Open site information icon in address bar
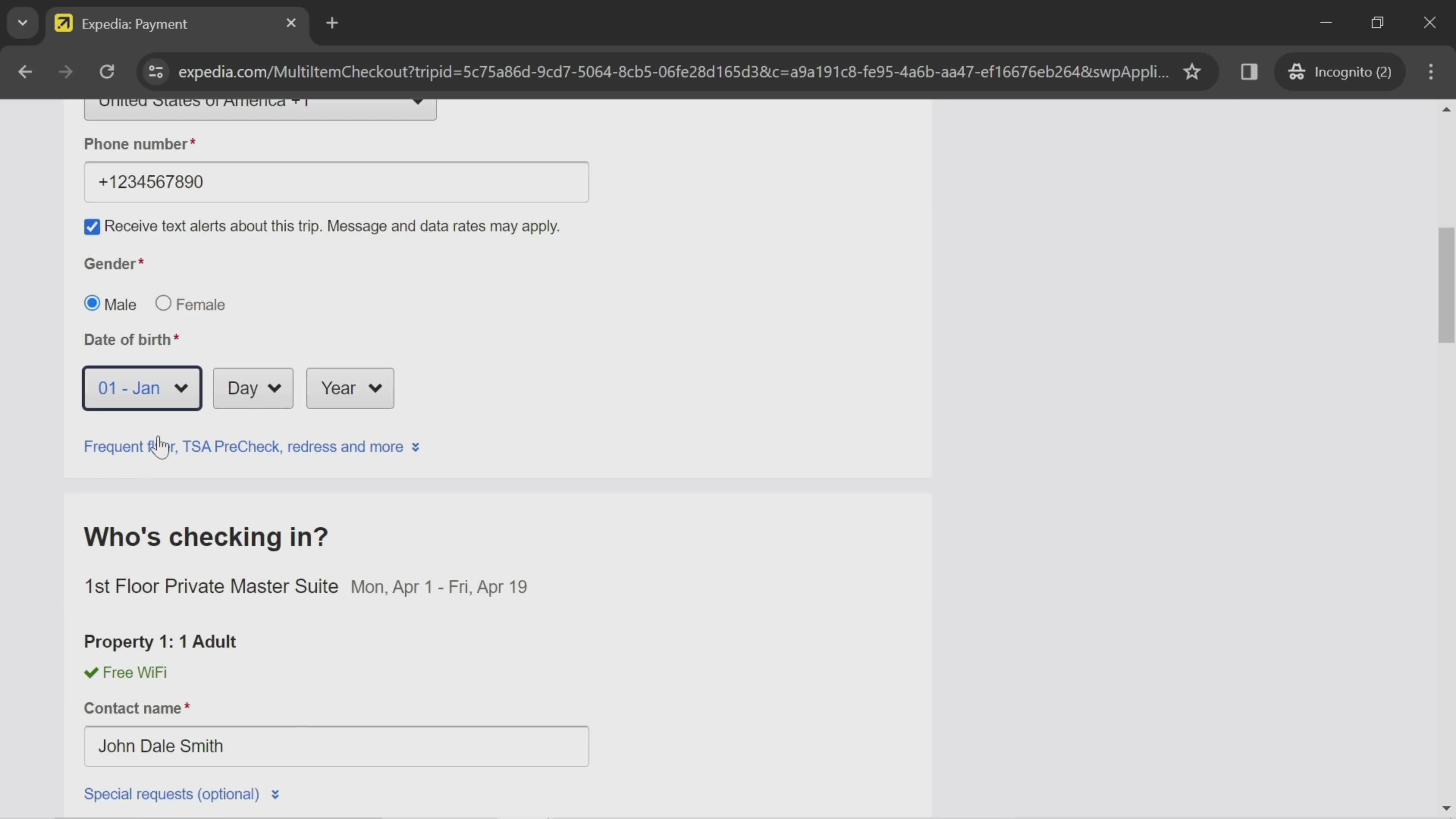Screen dimensions: 1456x819 (x=155, y=72)
